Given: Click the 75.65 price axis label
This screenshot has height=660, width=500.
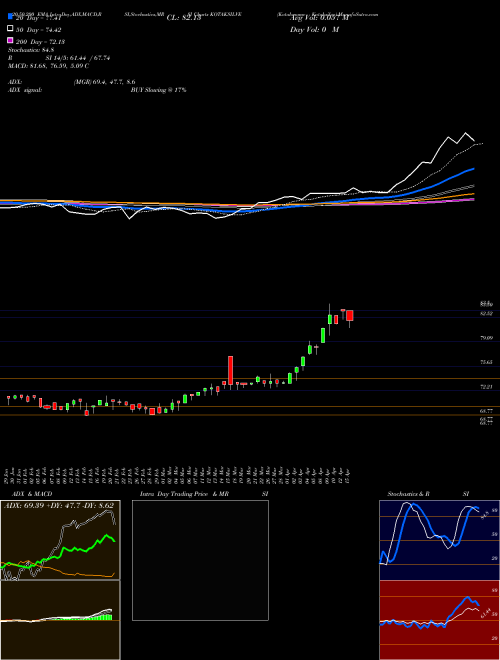Looking at the screenshot, I should click(487, 362).
